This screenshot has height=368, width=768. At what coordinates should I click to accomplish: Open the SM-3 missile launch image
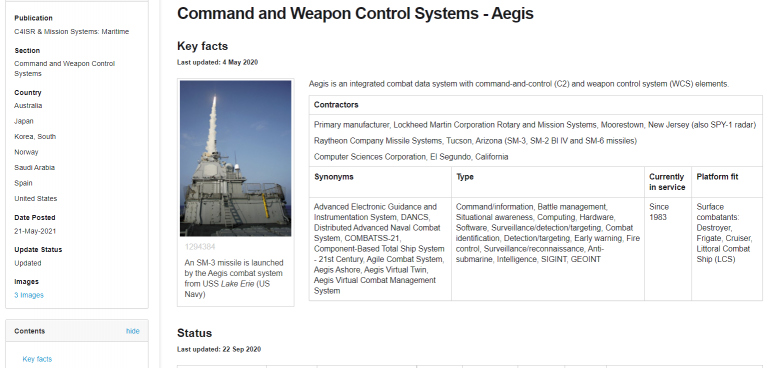(x=236, y=158)
